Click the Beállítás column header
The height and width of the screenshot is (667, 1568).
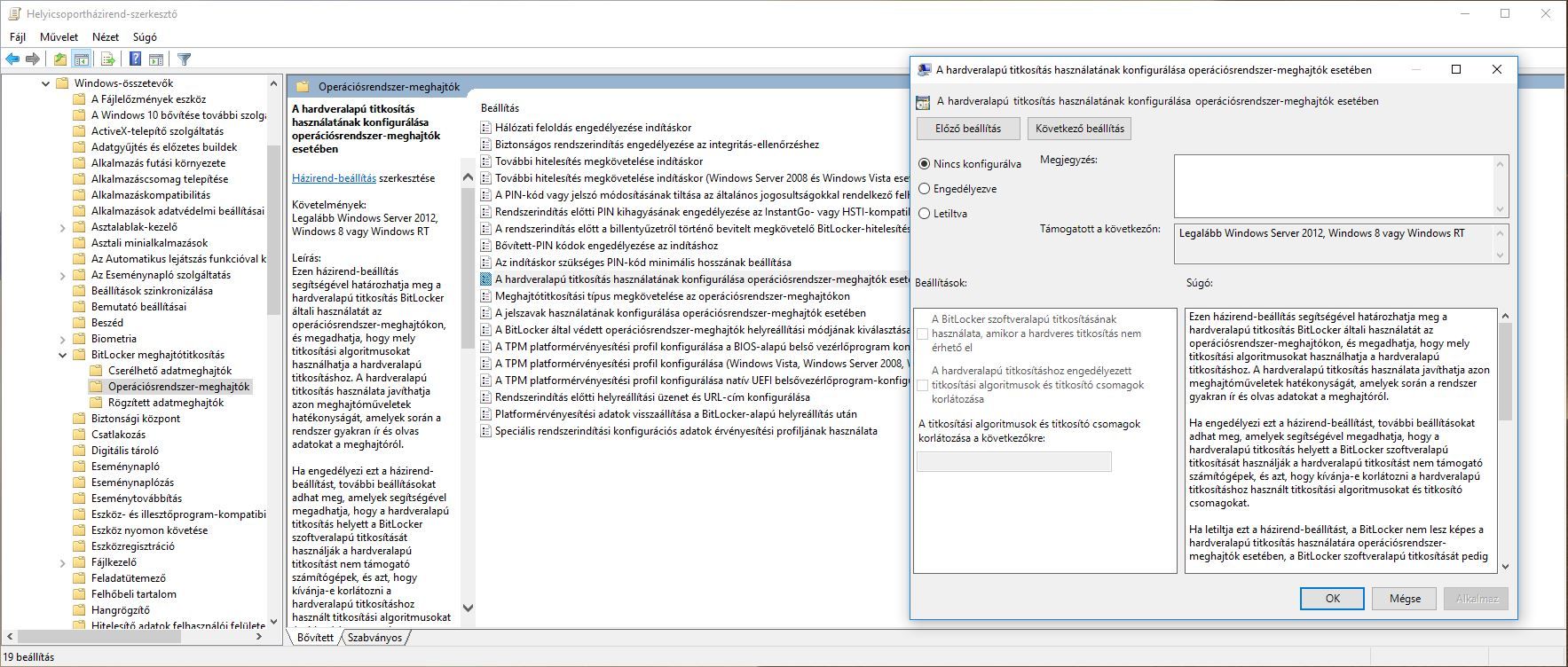tap(500, 108)
